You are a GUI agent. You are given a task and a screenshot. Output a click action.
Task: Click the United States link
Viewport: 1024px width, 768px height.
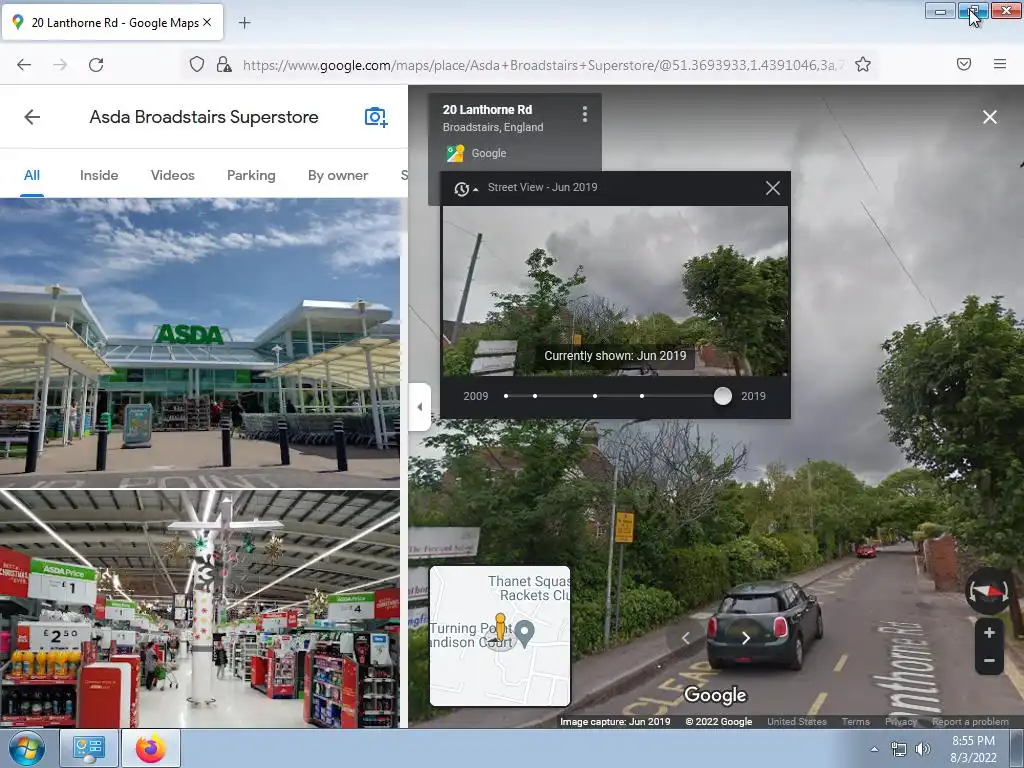(797, 722)
